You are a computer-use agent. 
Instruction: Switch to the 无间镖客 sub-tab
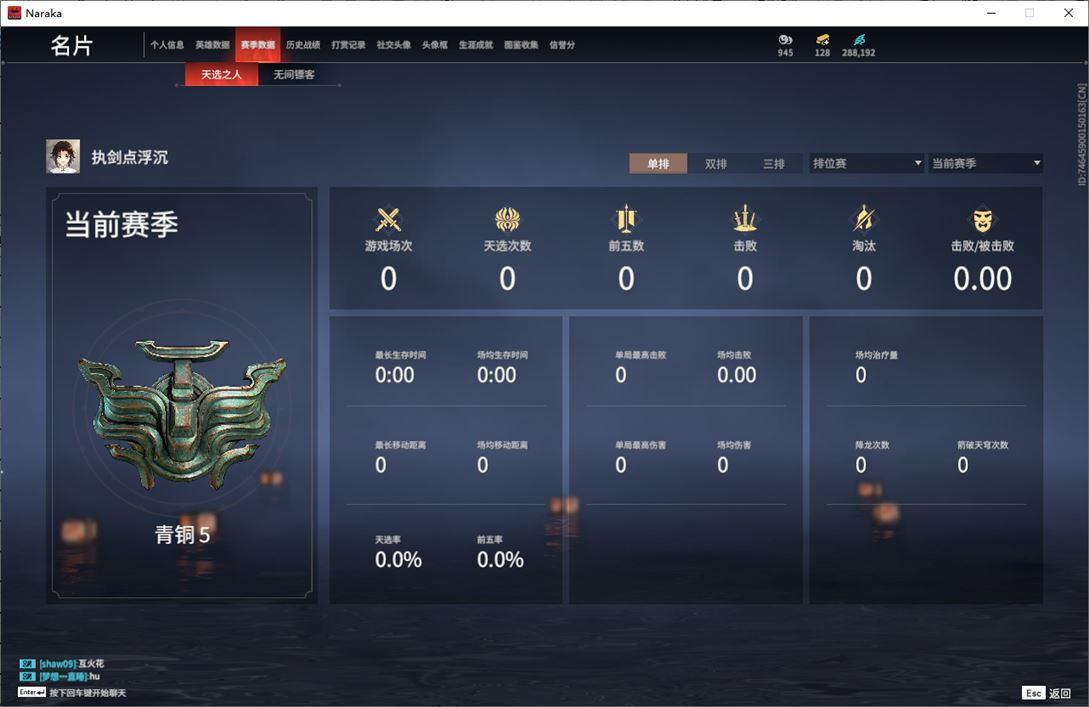pyautogui.click(x=294, y=74)
